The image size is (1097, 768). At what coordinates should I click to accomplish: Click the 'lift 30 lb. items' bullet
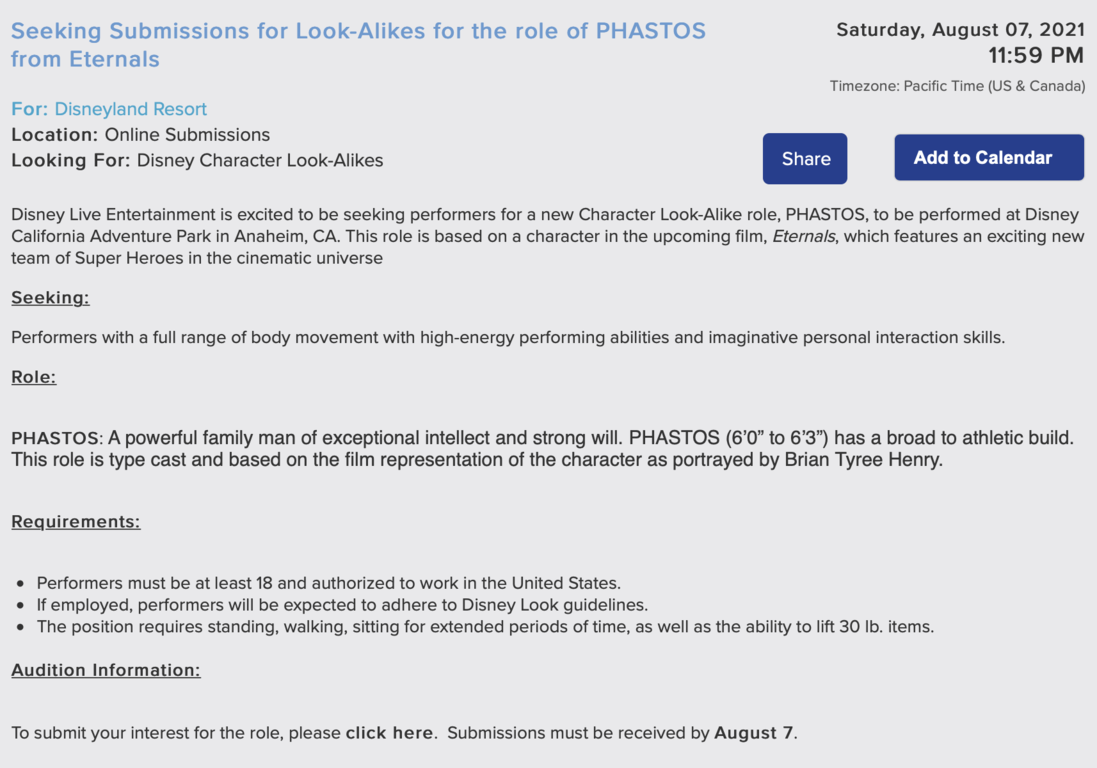click(486, 627)
